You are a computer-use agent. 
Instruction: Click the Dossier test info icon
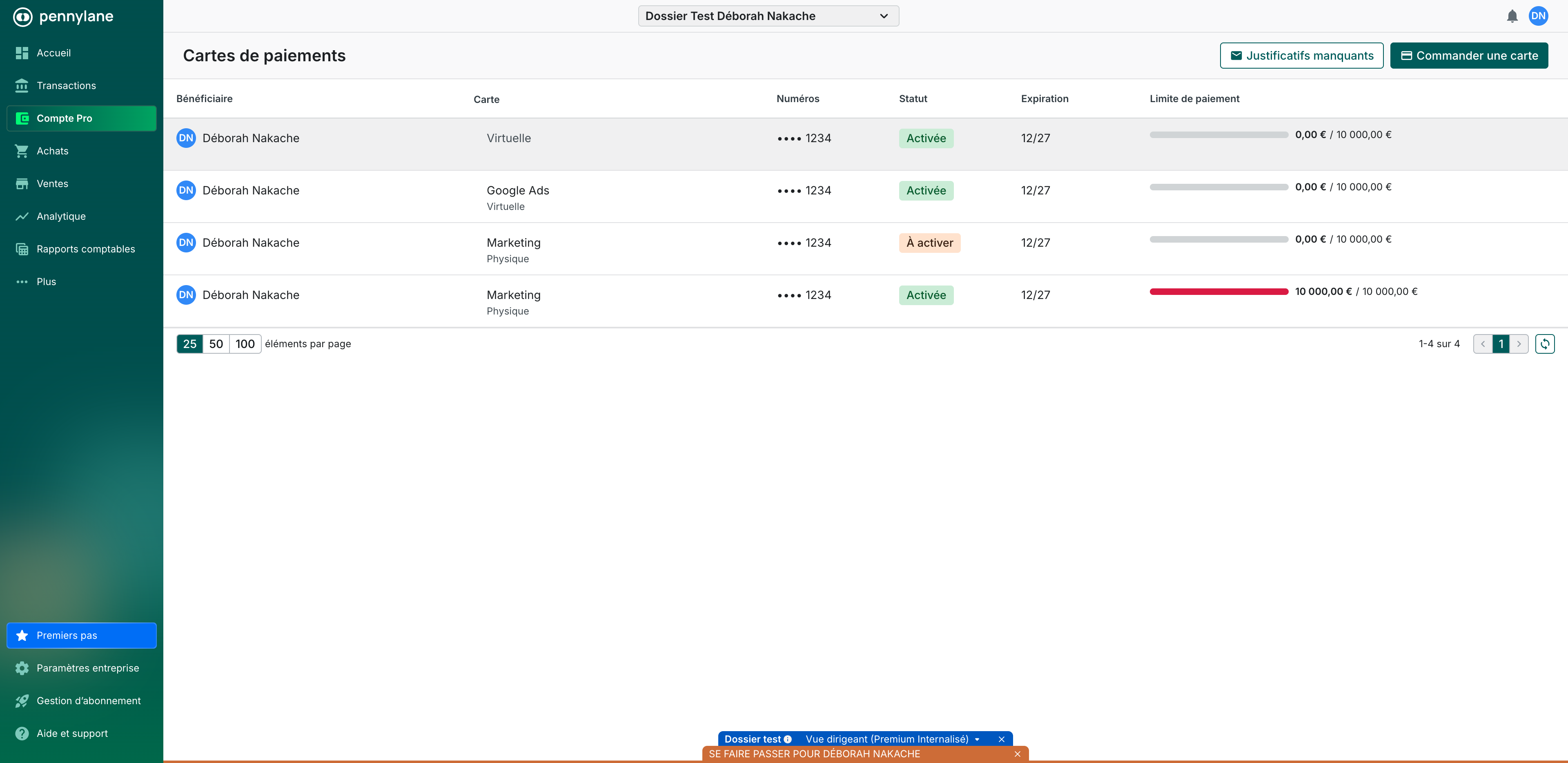coord(788,739)
